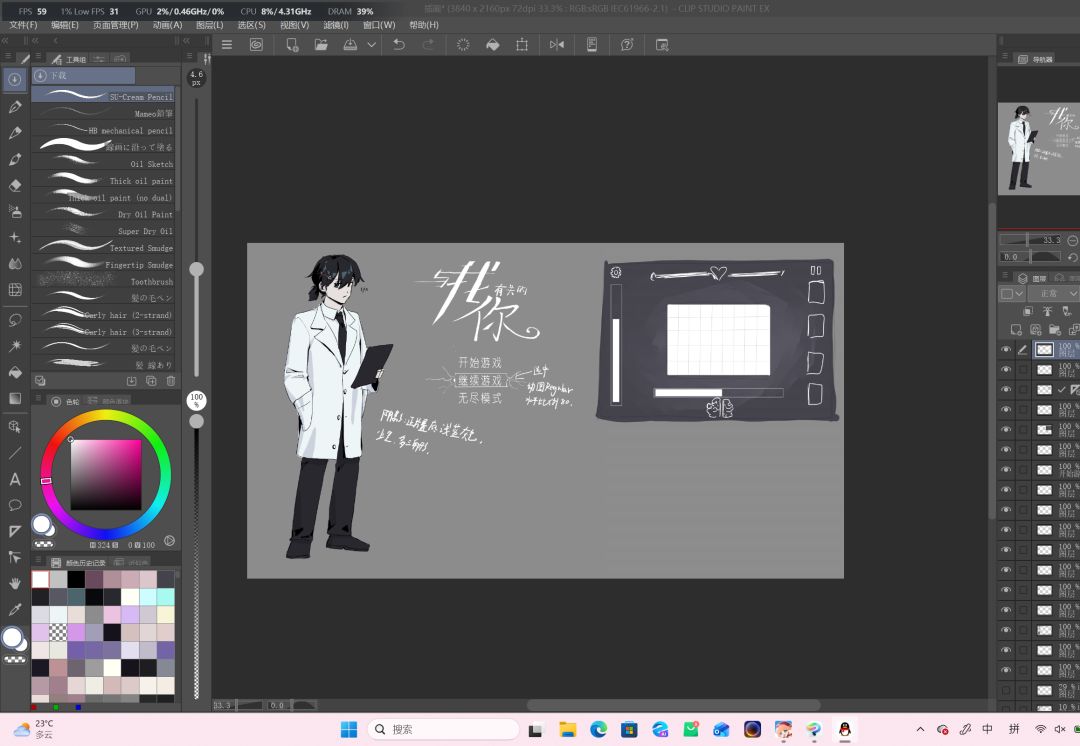Image resolution: width=1080 pixels, height=746 pixels.
Task: Switch to the 颜色历史记录 tab
Action: pos(81,563)
